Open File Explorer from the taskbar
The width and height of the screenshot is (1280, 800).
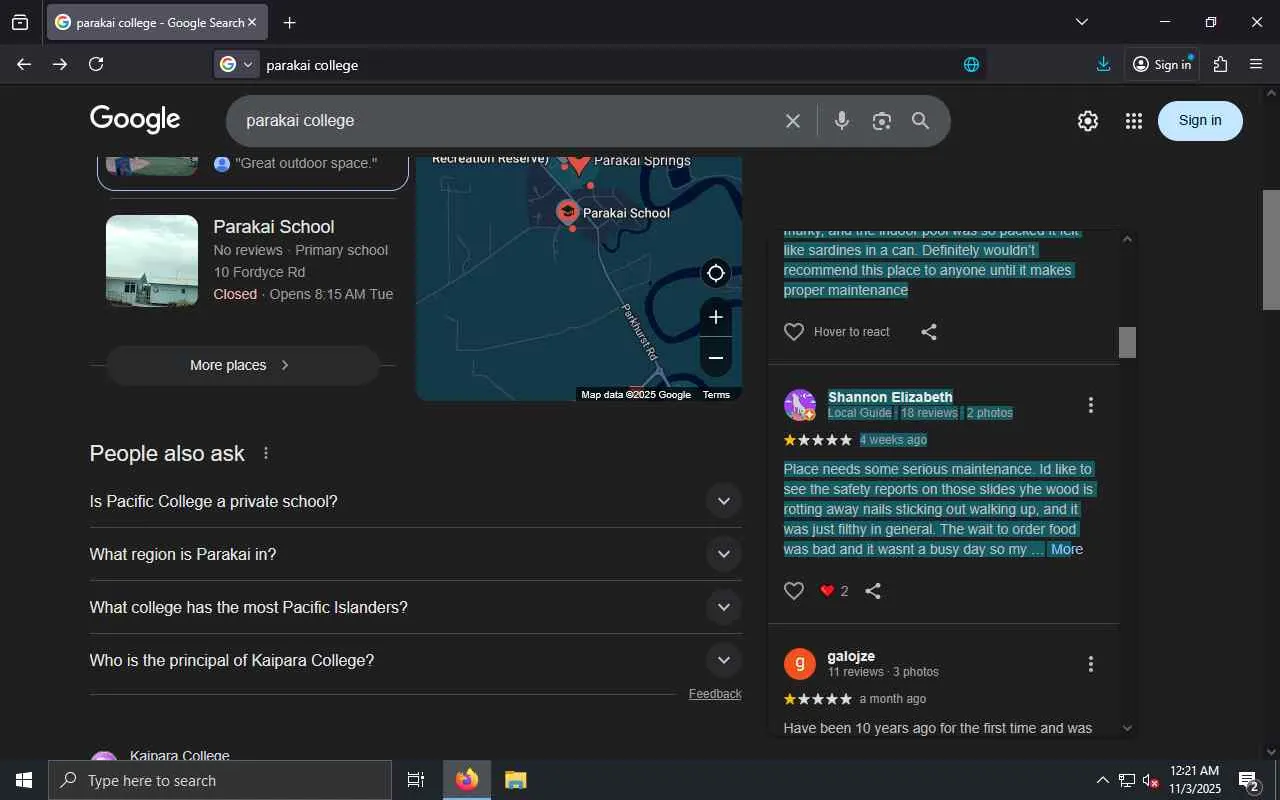tap(515, 780)
